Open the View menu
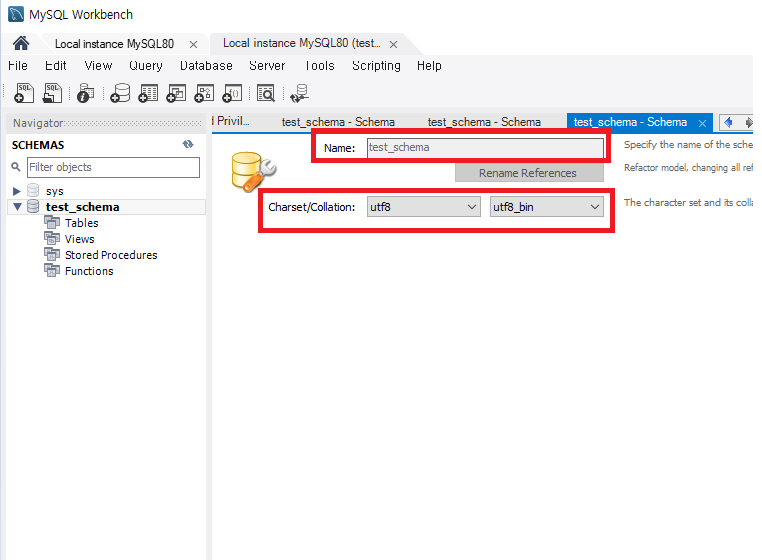The height and width of the screenshot is (560, 762). click(x=98, y=66)
